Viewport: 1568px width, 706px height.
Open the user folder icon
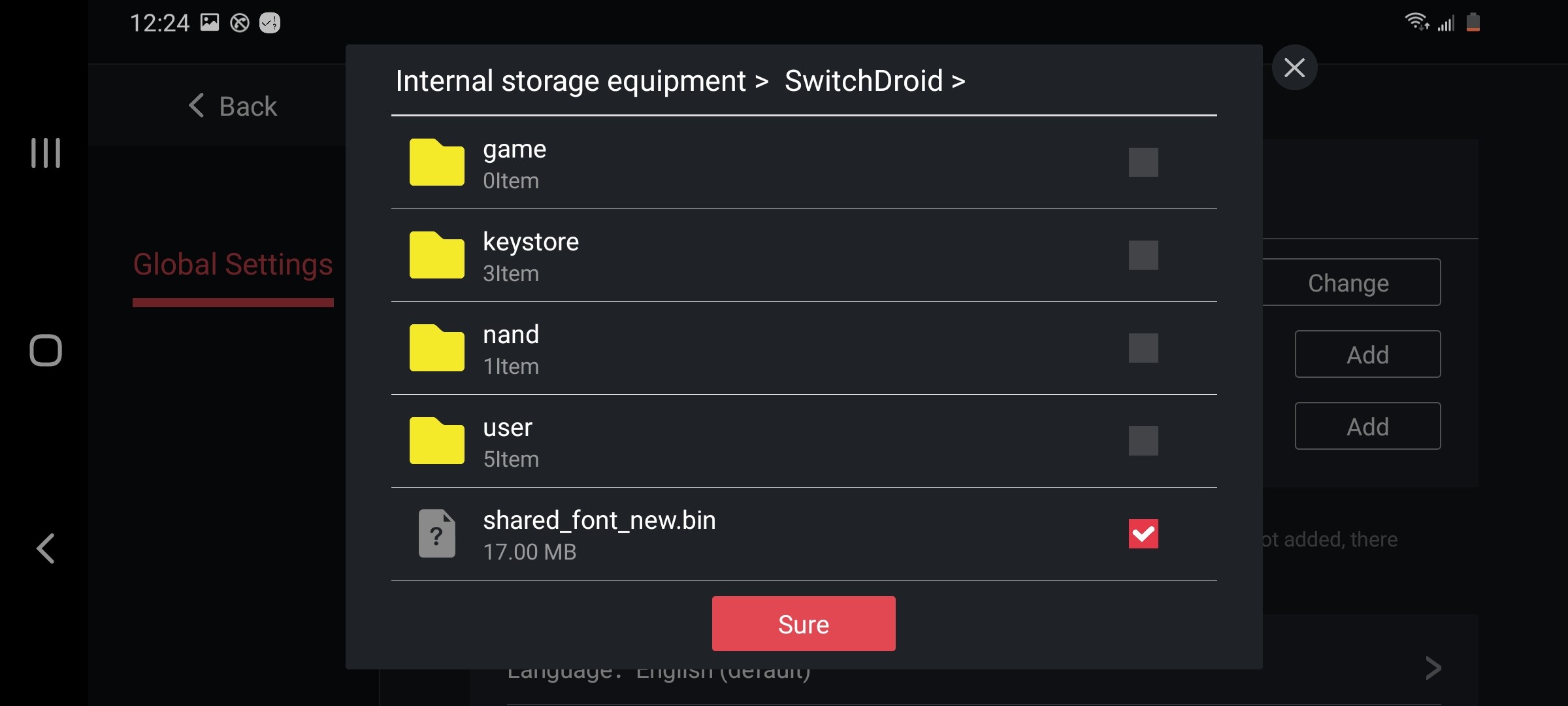pos(436,441)
